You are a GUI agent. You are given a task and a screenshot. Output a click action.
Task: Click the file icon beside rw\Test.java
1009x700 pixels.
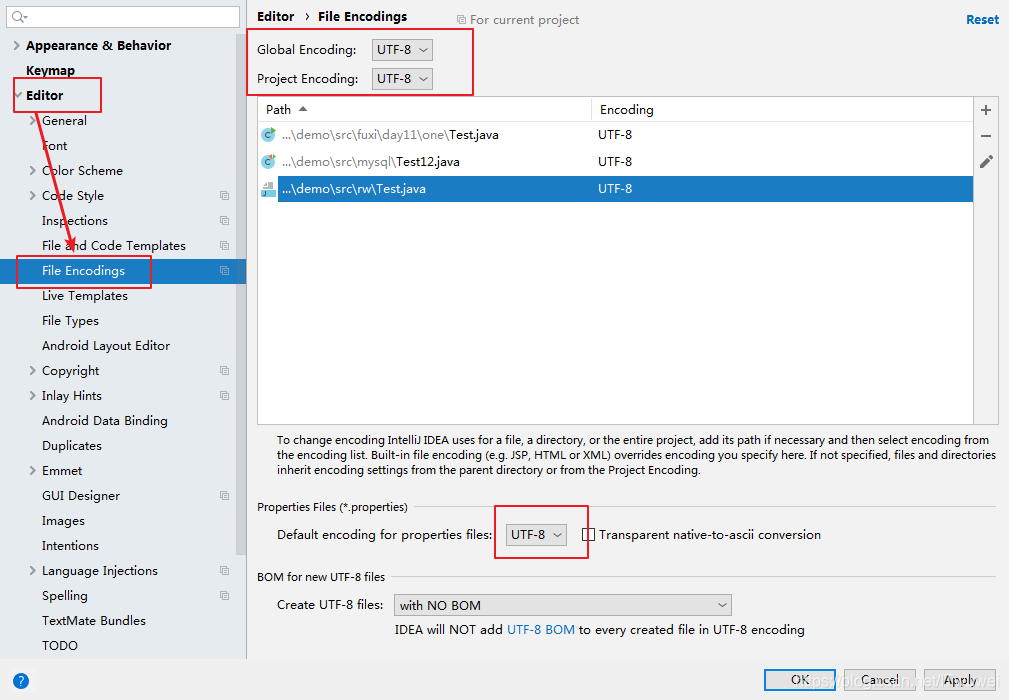[268, 189]
